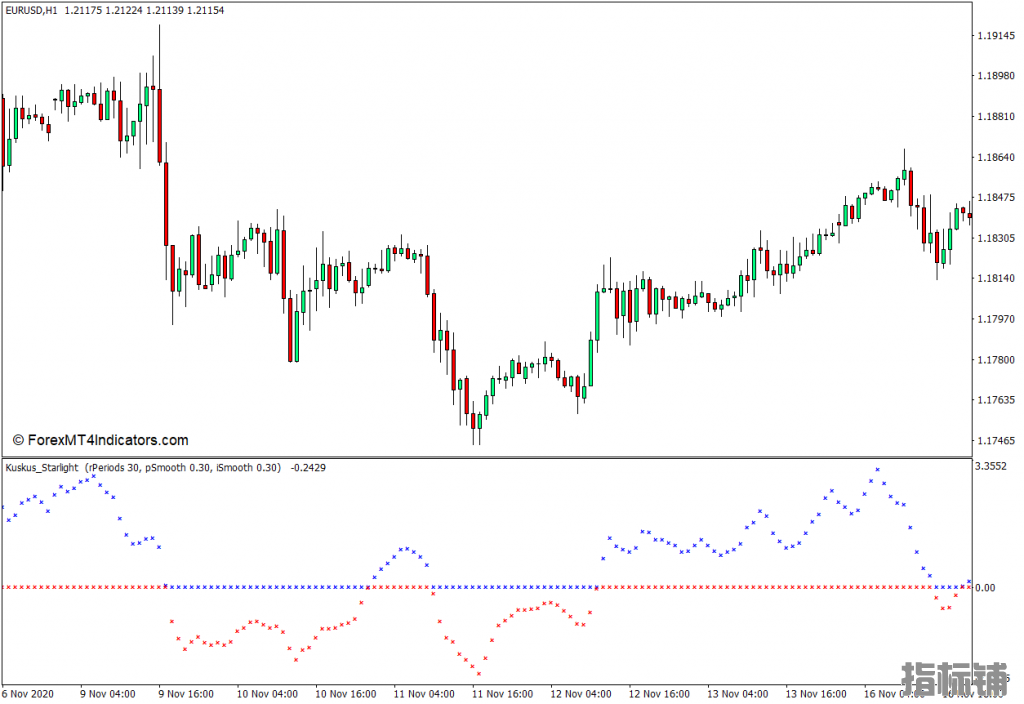This screenshot has width=1024, height=704.
Task: Click the 11 Nov 04:00 time label
Action: (x=423, y=693)
